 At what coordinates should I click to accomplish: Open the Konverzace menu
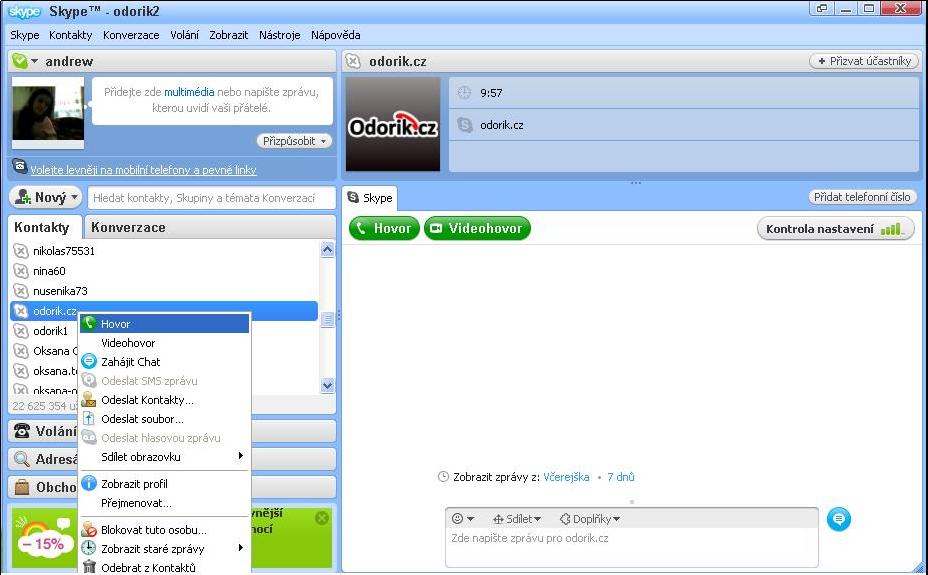click(131, 35)
